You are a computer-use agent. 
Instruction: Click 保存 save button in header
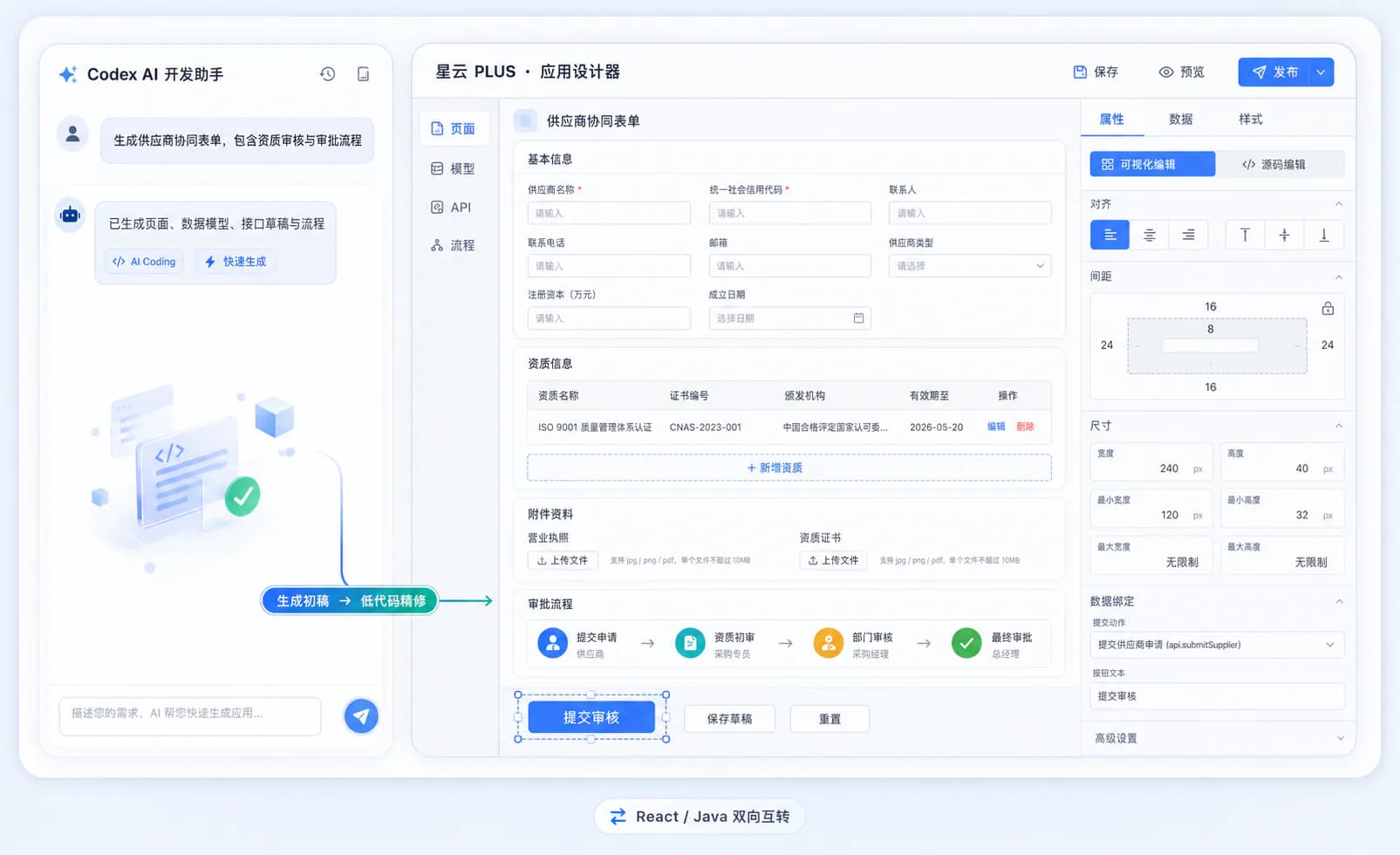(1096, 72)
